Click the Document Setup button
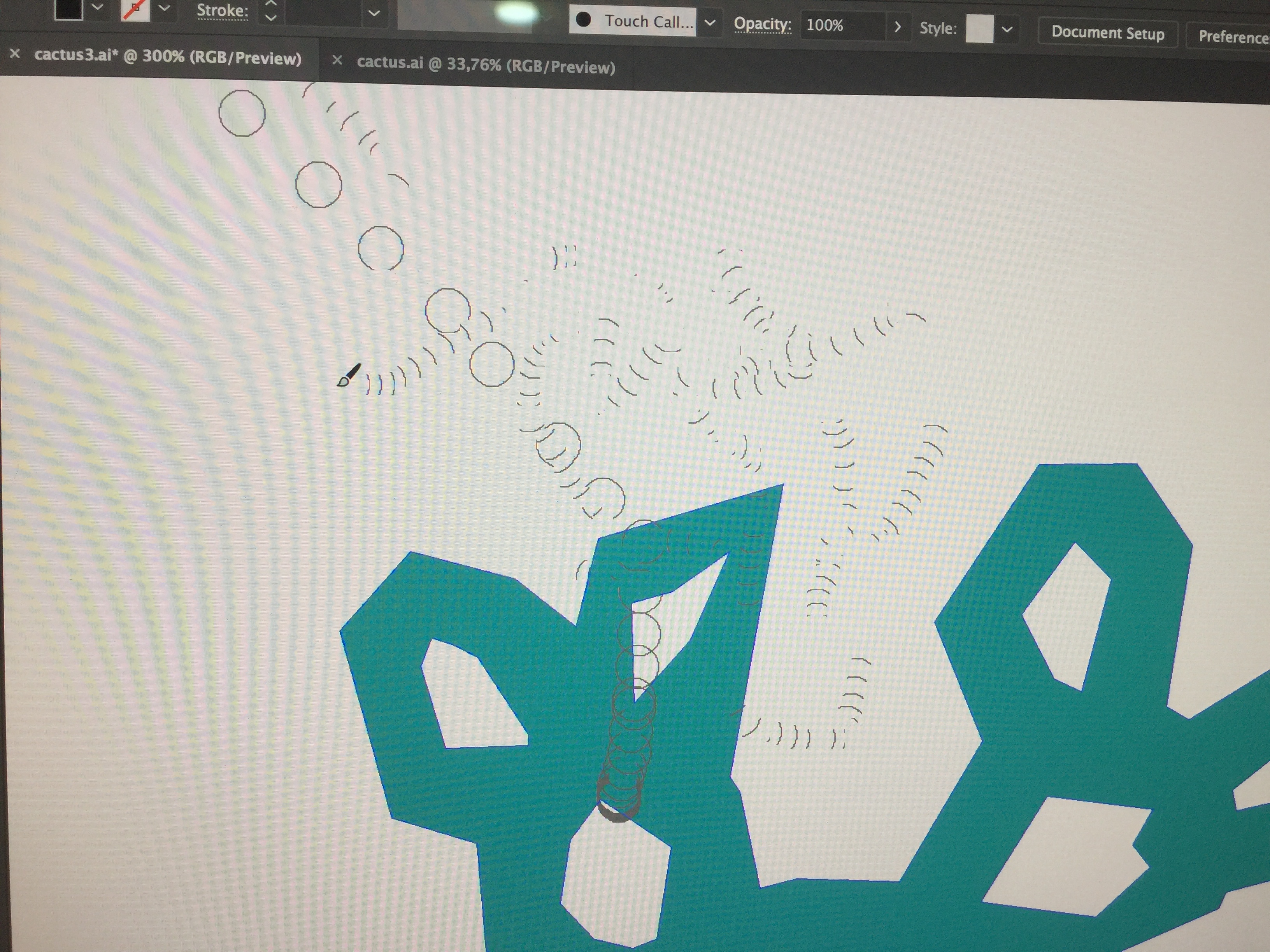This screenshot has width=1270, height=952. [1107, 33]
